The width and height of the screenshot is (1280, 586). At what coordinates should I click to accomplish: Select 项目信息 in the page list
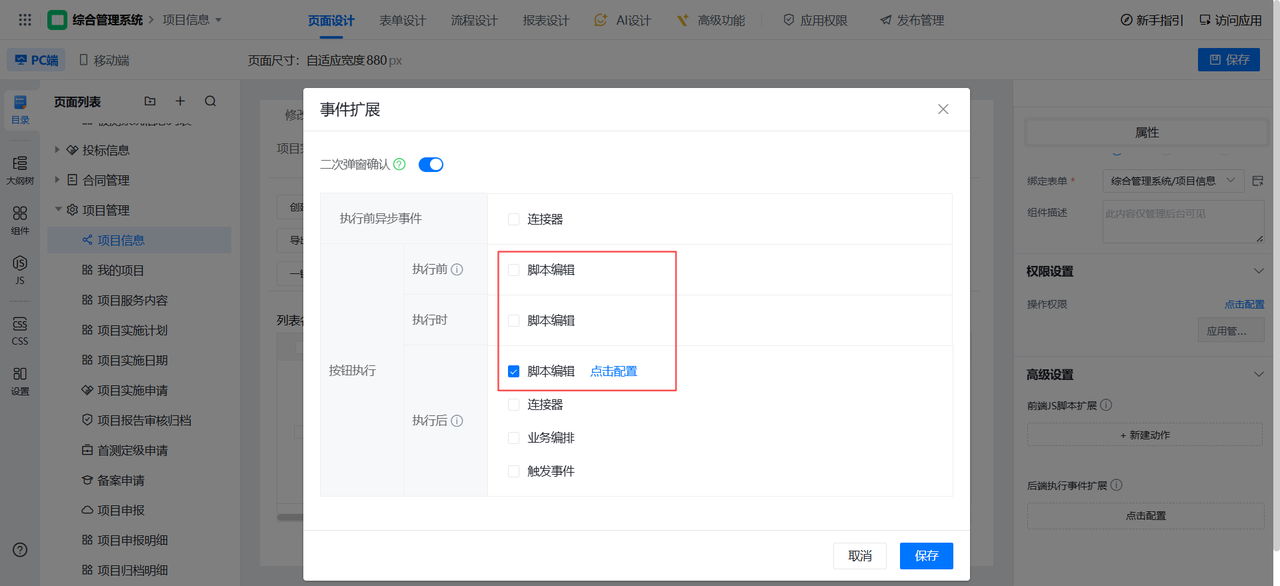coord(139,240)
